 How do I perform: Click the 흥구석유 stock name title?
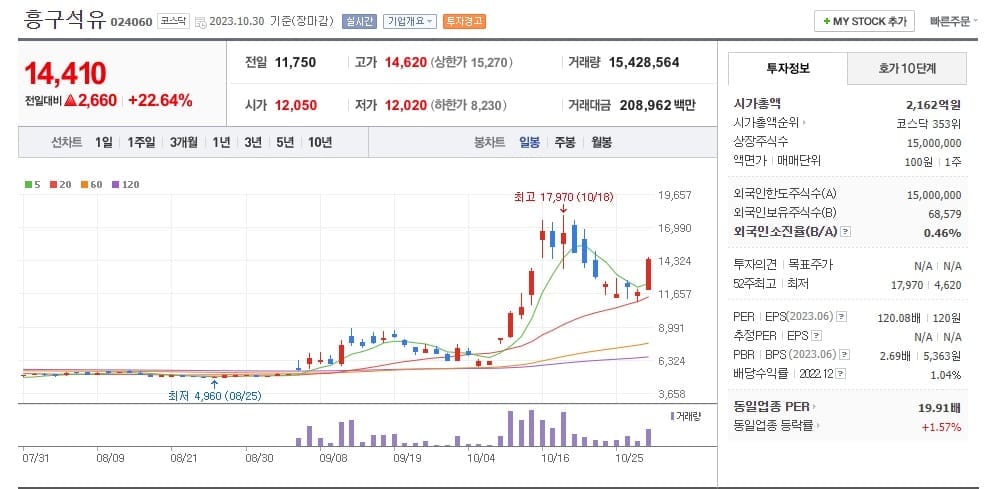[x=65, y=19]
